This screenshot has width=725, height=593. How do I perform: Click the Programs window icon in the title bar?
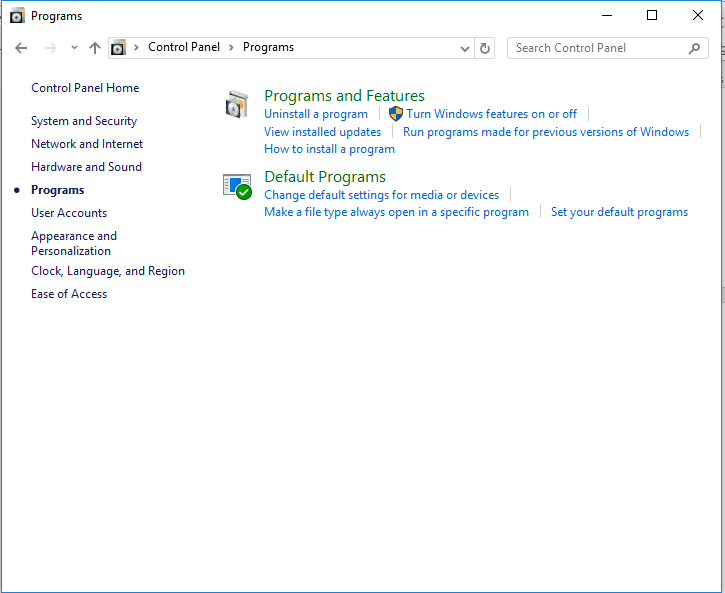(17, 16)
